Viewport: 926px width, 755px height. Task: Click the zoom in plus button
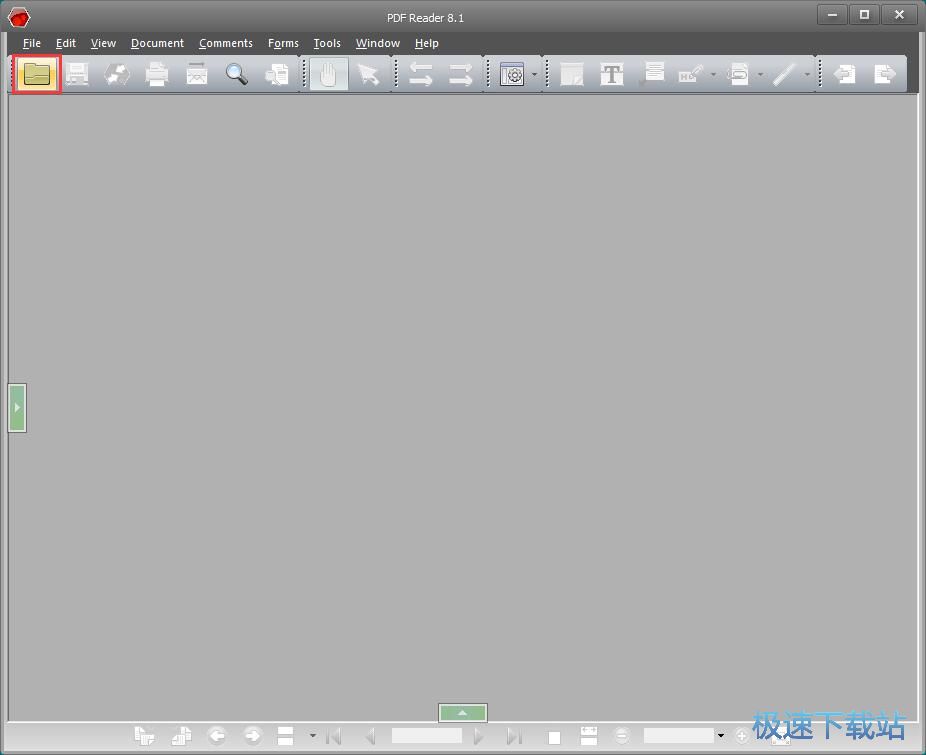[x=742, y=736]
